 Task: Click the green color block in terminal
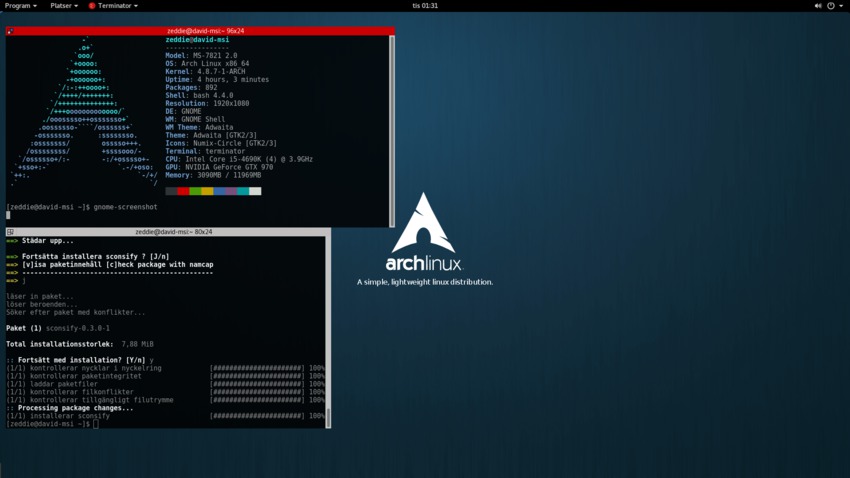pyautogui.click(x=195, y=191)
